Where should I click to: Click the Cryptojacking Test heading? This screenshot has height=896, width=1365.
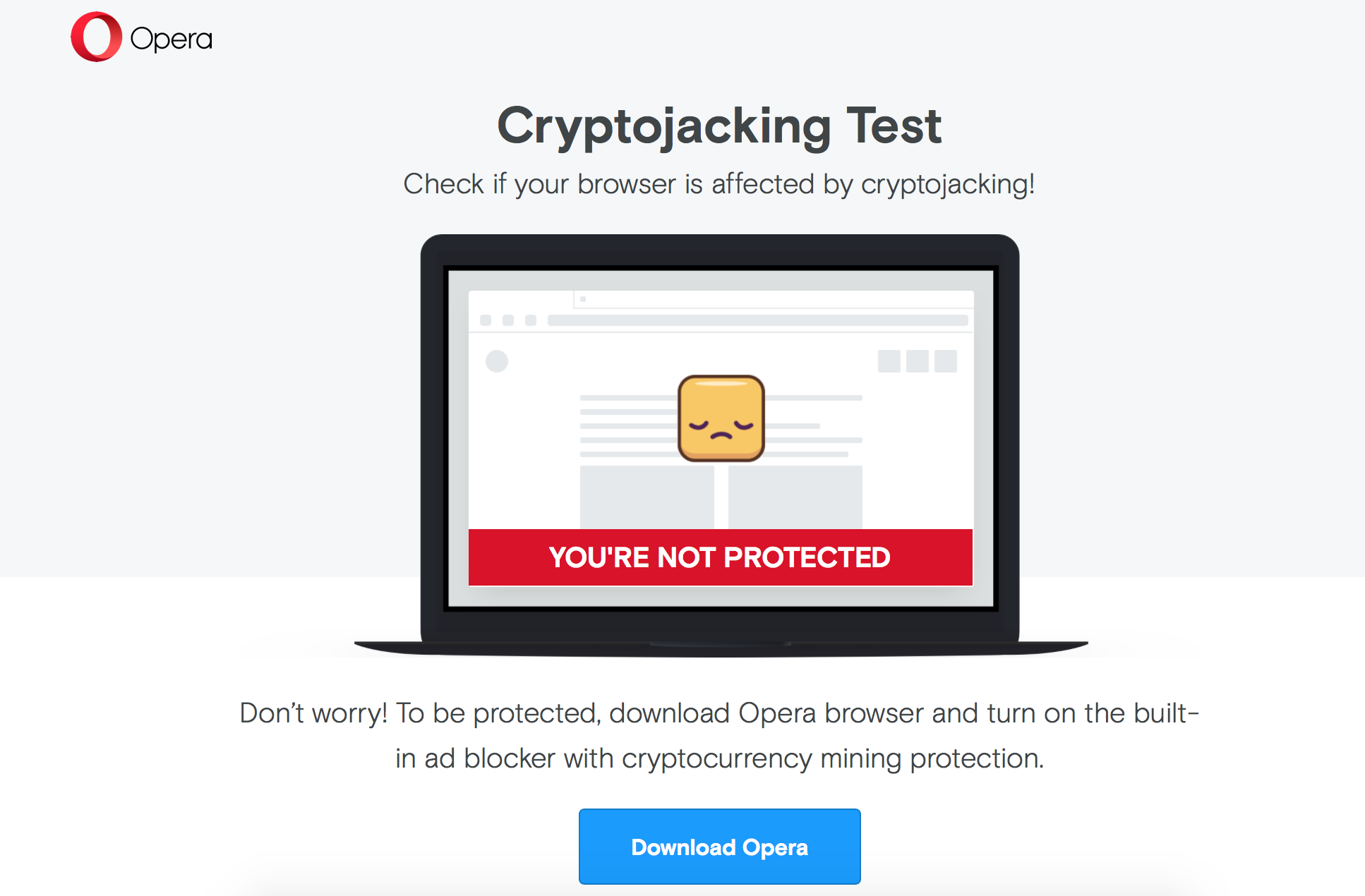(x=719, y=126)
